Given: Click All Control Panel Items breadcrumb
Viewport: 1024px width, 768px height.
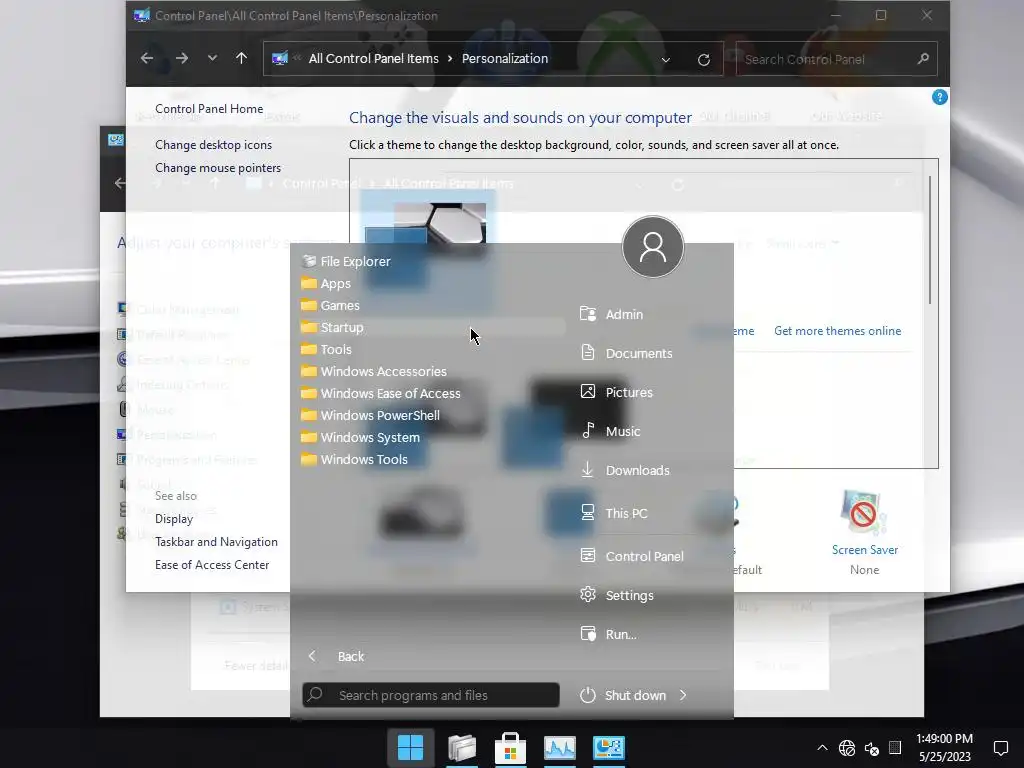Looking at the screenshot, I should (x=374, y=59).
